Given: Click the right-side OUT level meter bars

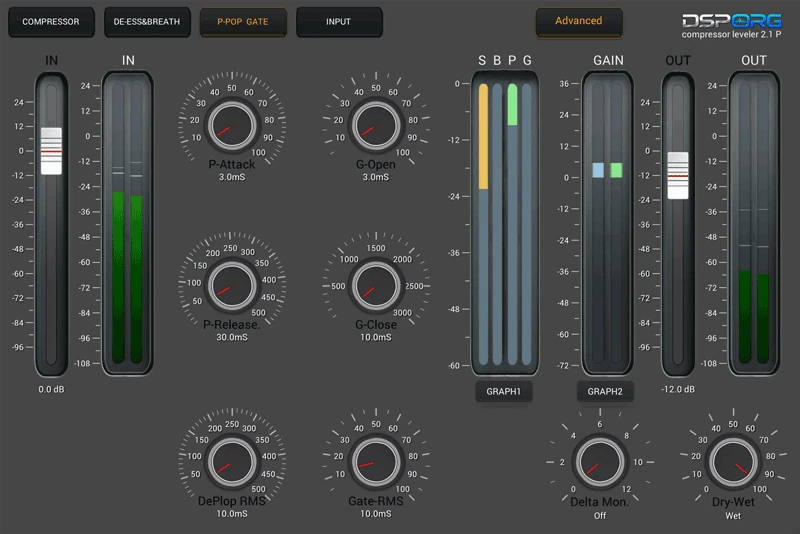Looking at the screenshot, I should (x=754, y=223).
